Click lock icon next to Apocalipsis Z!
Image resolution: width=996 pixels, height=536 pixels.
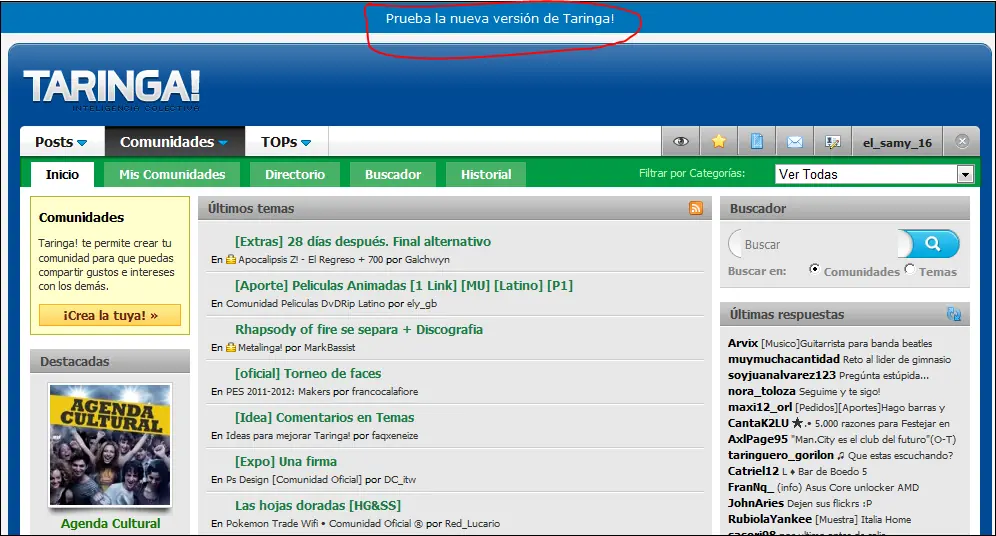coord(231,259)
